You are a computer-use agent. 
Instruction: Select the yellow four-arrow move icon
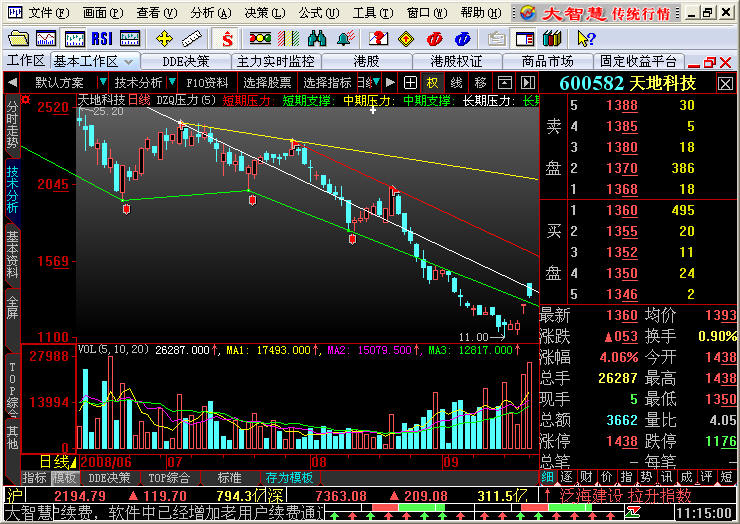coord(164,38)
